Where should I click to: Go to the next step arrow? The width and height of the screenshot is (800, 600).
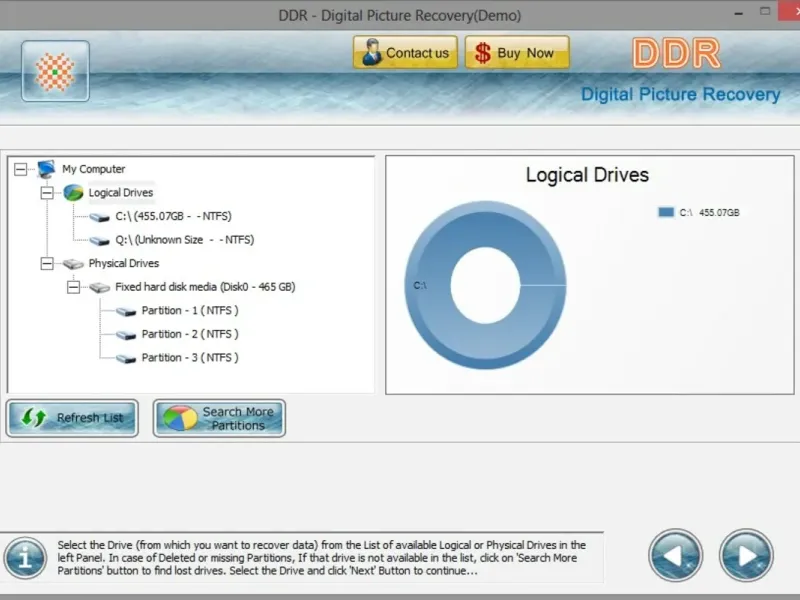point(746,556)
